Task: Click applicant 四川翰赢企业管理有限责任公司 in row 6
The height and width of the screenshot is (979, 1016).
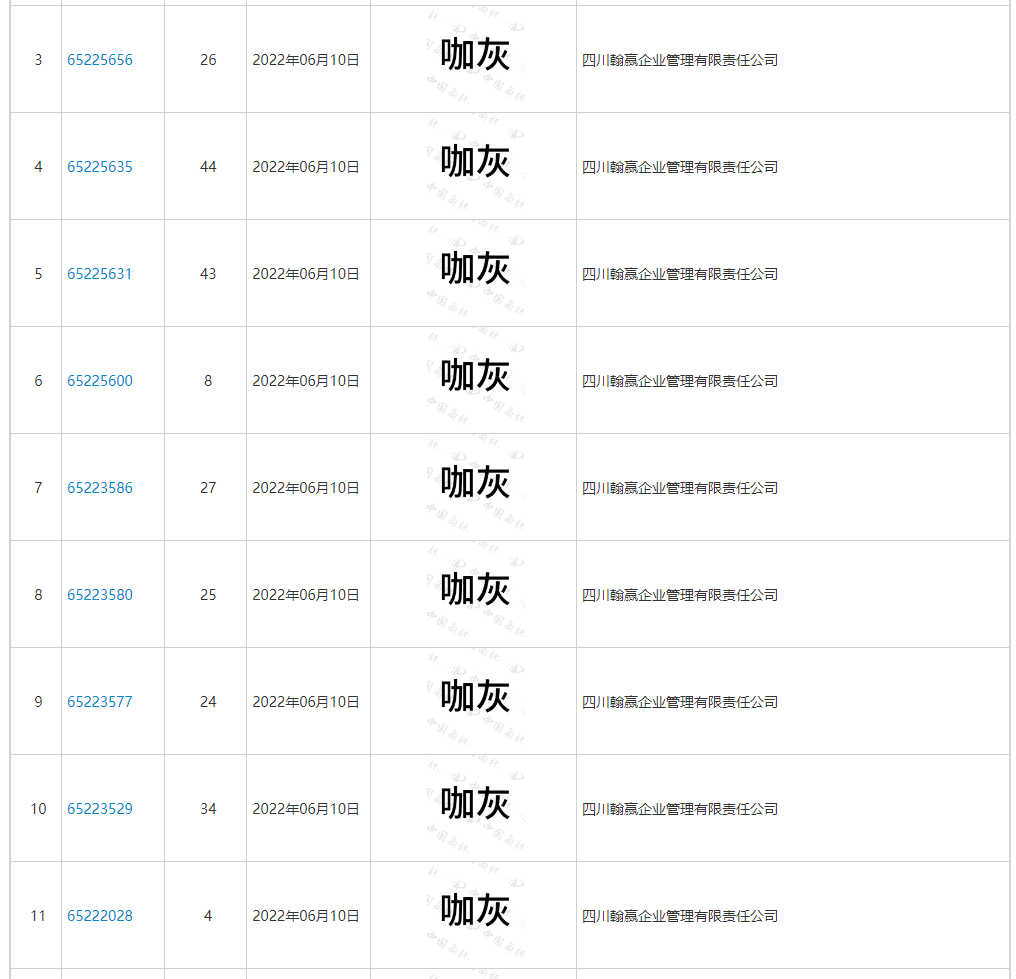Action: click(x=680, y=380)
